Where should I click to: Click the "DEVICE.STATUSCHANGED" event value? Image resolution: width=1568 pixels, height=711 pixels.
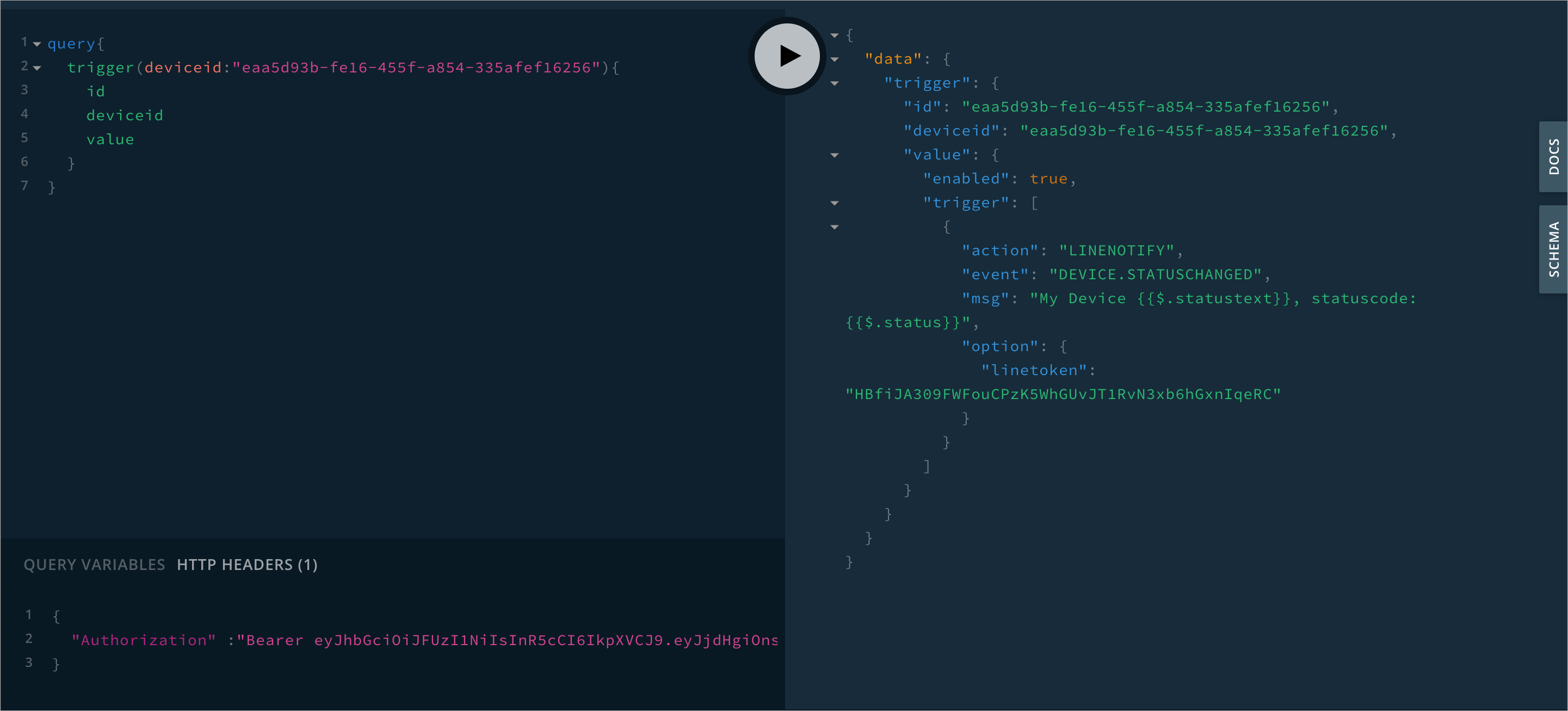click(x=1155, y=275)
